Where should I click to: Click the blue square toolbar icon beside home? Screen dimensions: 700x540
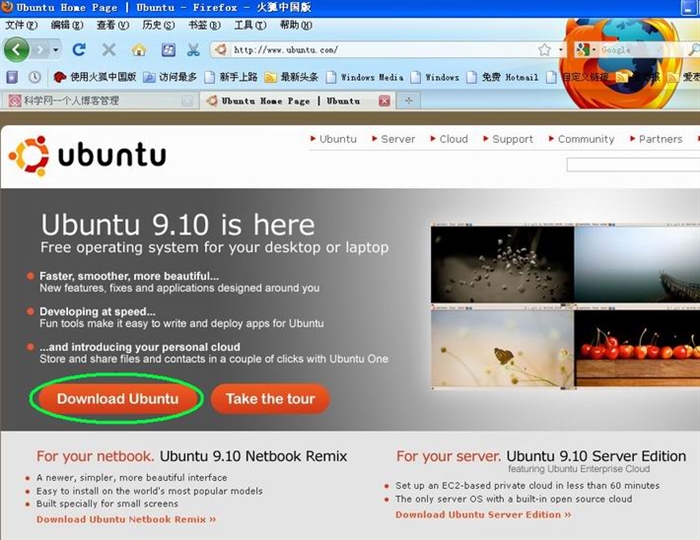[168, 50]
